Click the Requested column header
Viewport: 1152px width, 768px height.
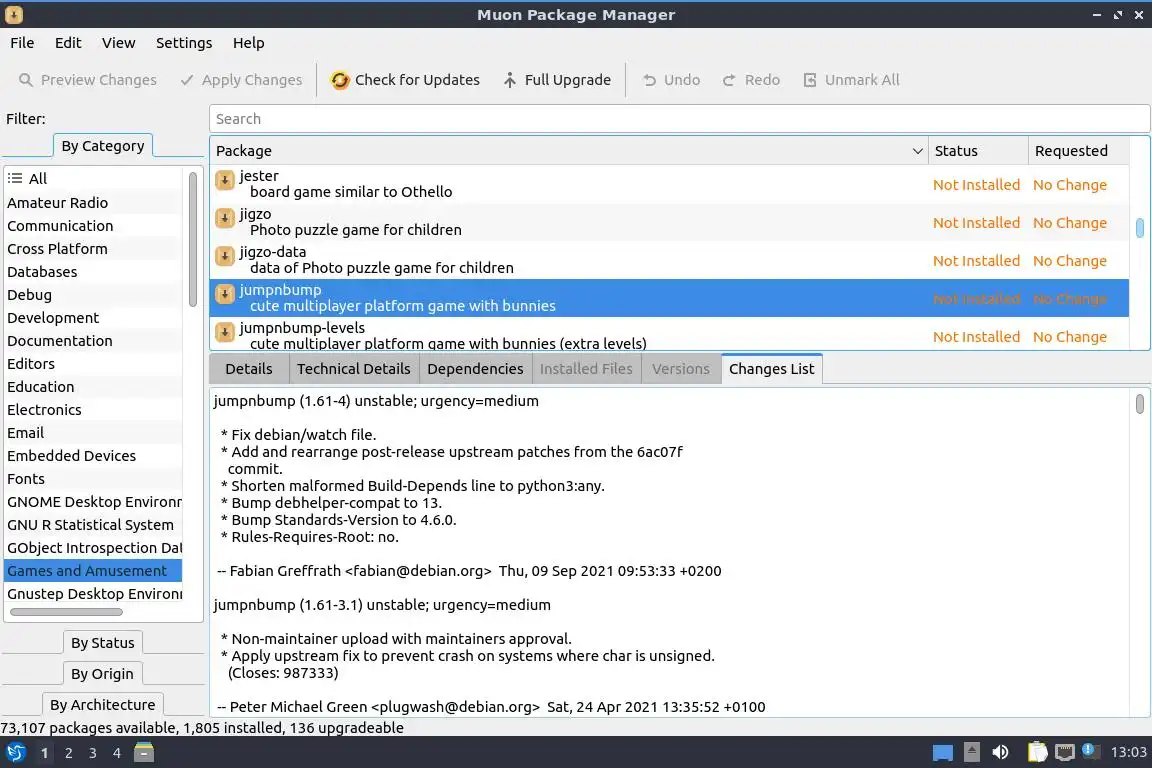coord(1078,151)
